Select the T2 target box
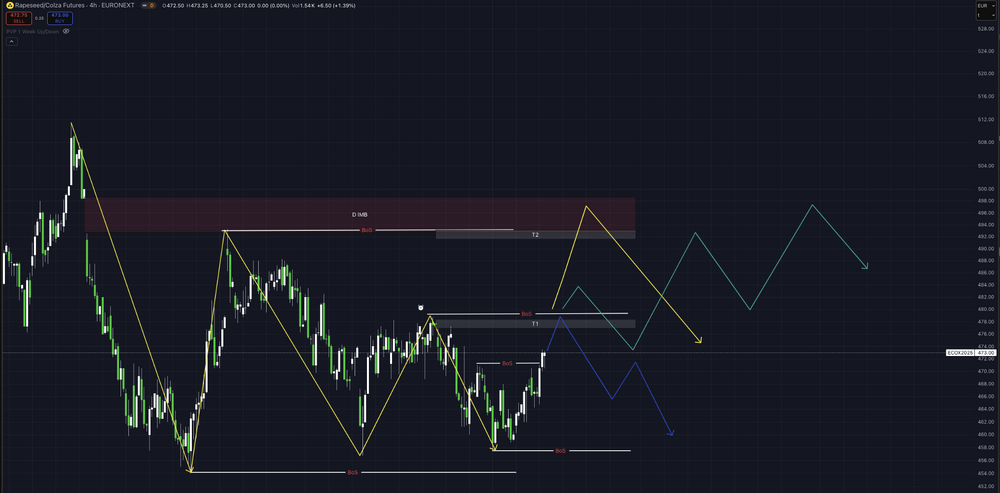Screen dimensions: 1000x493 pyautogui.click(x=536, y=235)
